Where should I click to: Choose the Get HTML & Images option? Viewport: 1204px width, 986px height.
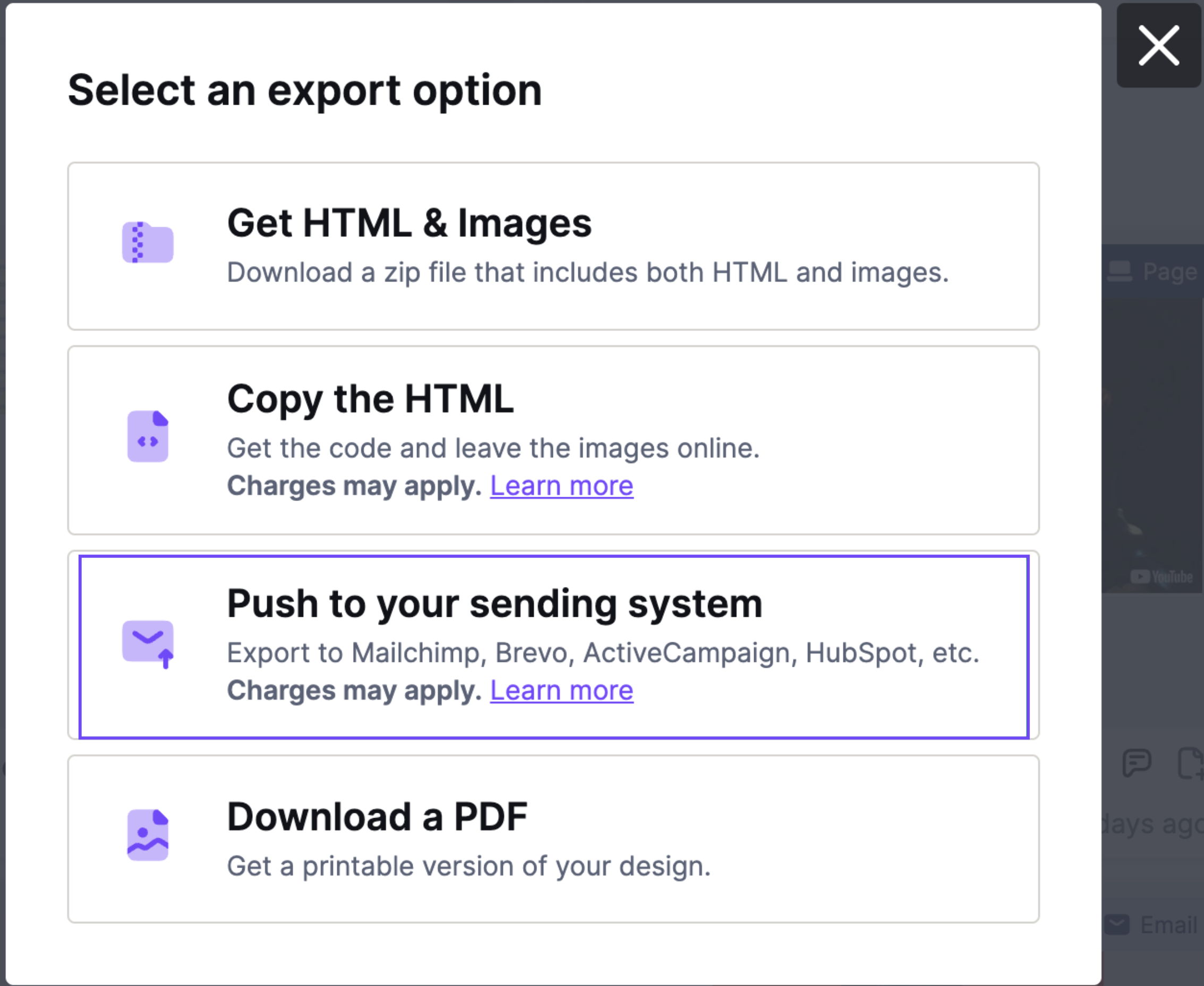[553, 246]
